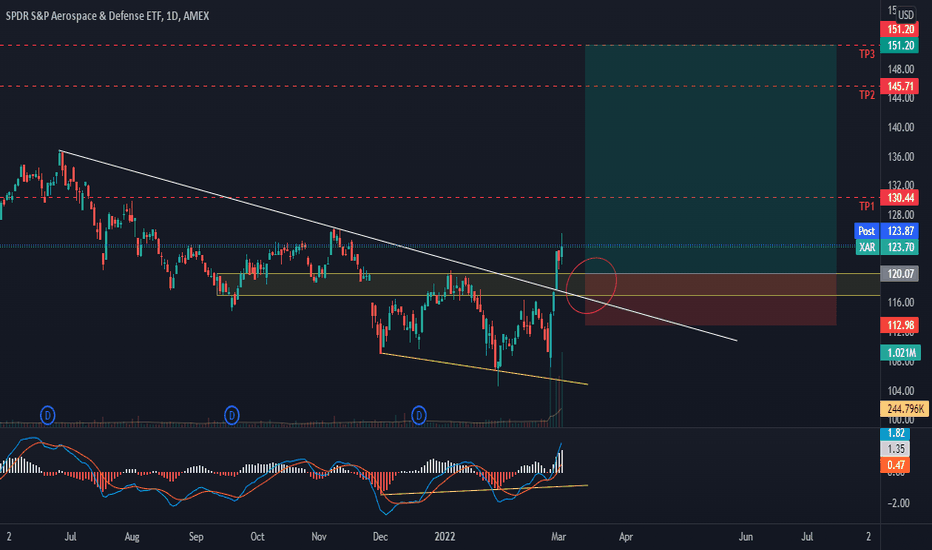This screenshot has width=932, height=550.
Task: Select the TP2 text label
Action: pos(867,95)
